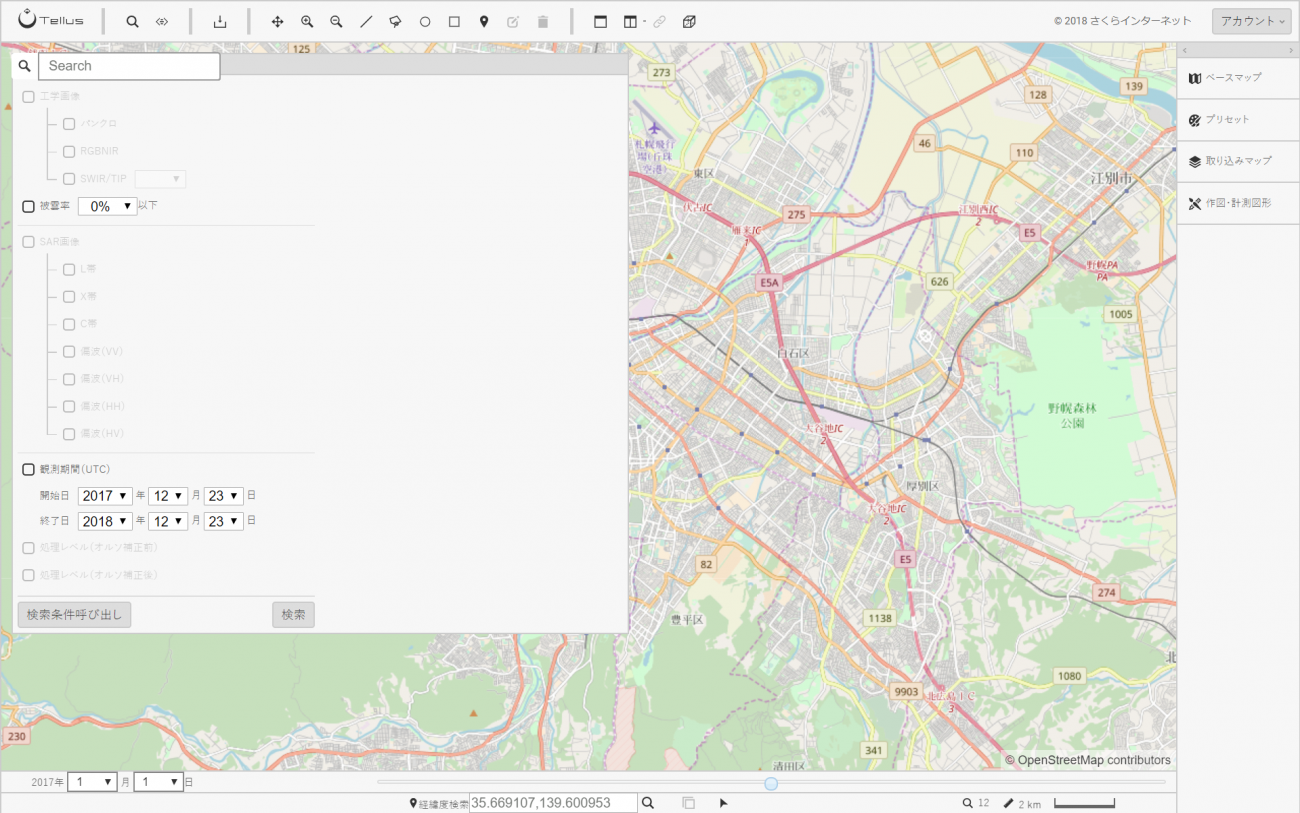1300x813 pixels.
Task: Click the 検索条件呼び出し button
Action: click(74, 615)
